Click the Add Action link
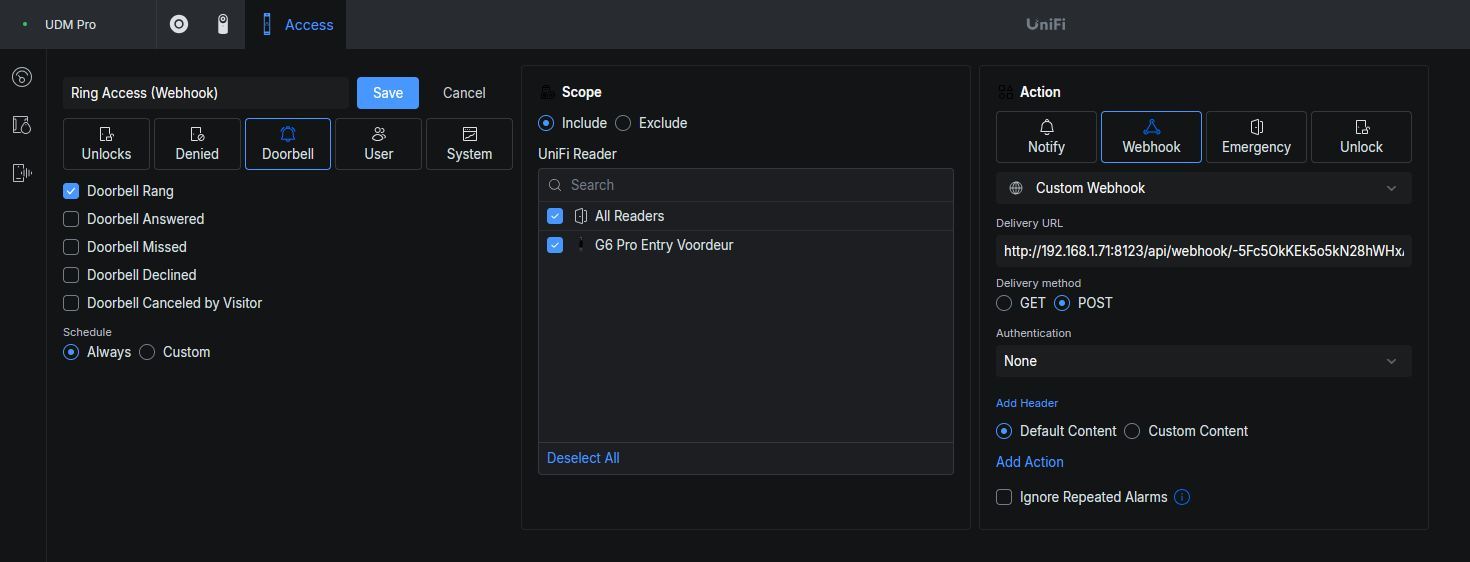Screen dimensions: 1470x562 1030,462
